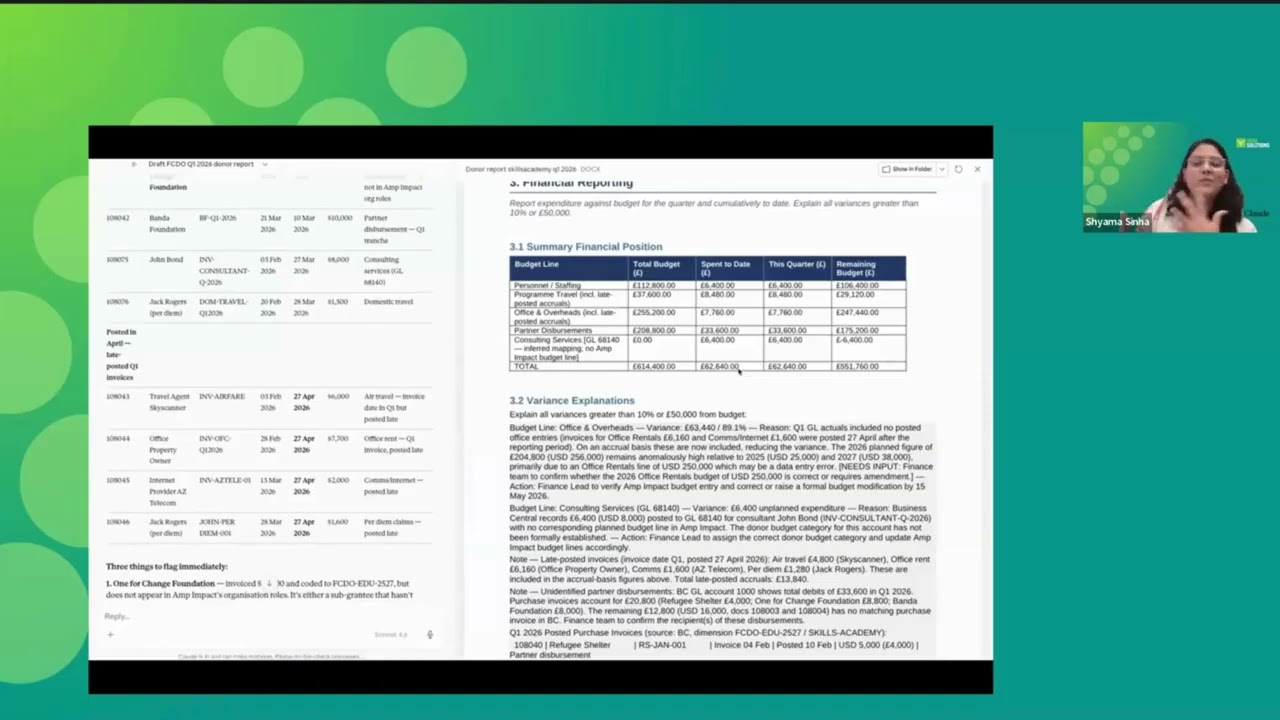Click the John Bond vendor cell
Screen dimensions: 1280x720
166,260
